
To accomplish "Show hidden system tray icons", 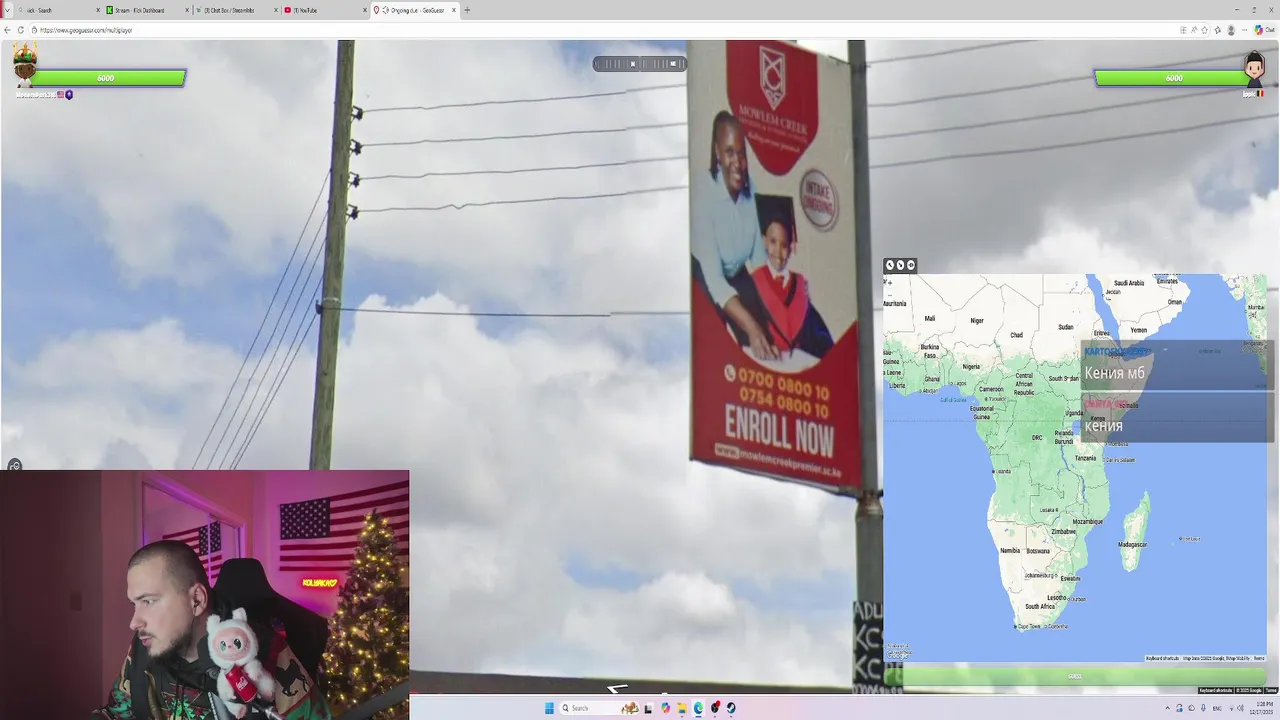I will 1168,708.
